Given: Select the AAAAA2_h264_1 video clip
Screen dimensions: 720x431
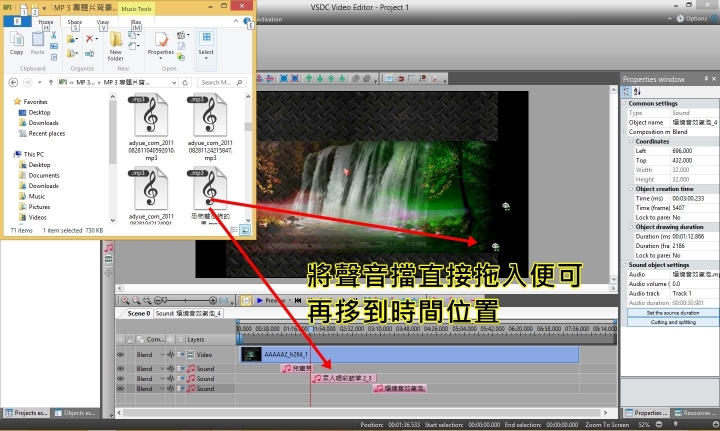Looking at the screenshot, I should [x=409, y=355].
